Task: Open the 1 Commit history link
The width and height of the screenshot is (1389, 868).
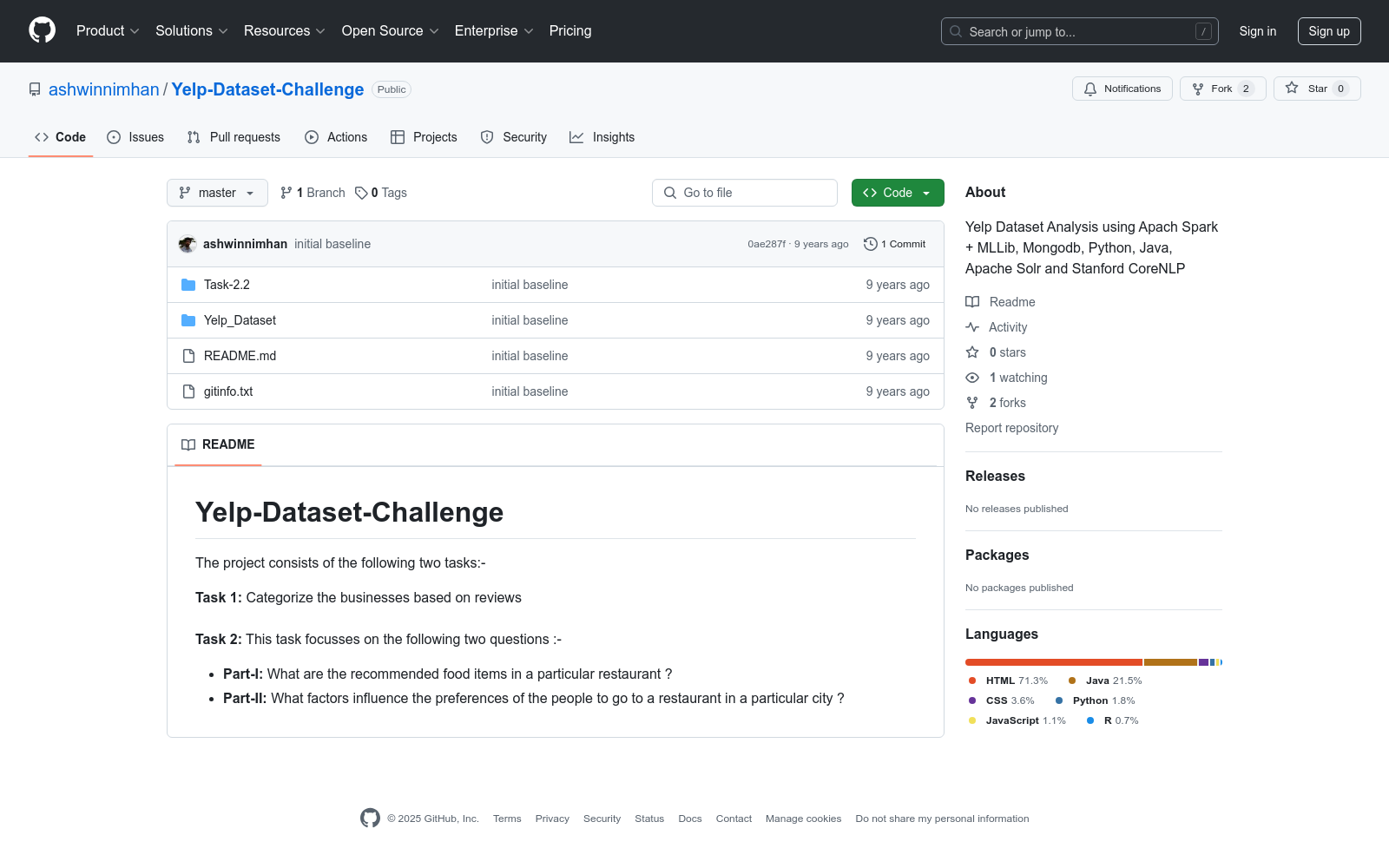Action: click(x=895, y=244)
